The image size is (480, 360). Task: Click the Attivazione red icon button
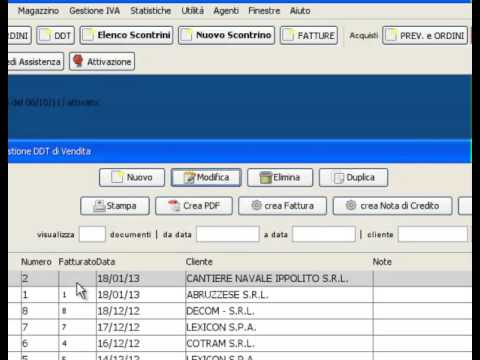(x=102, y=62)
